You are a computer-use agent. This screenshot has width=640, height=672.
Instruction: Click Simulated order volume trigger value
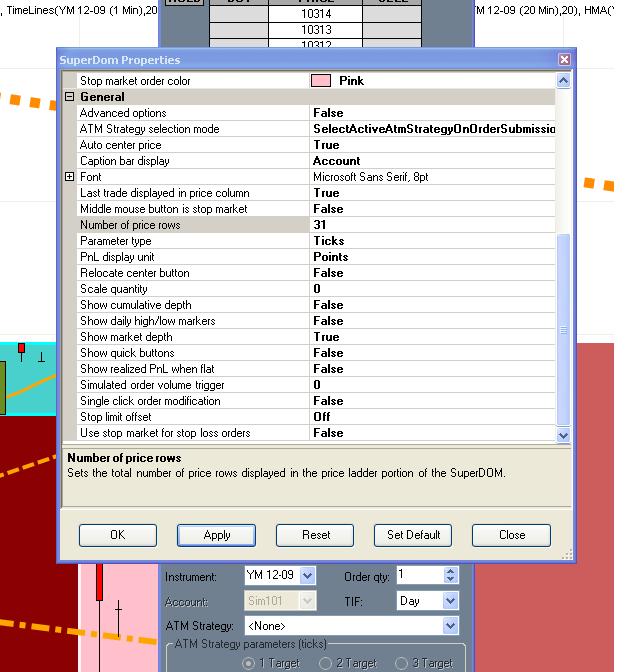[x=432, y=385]
